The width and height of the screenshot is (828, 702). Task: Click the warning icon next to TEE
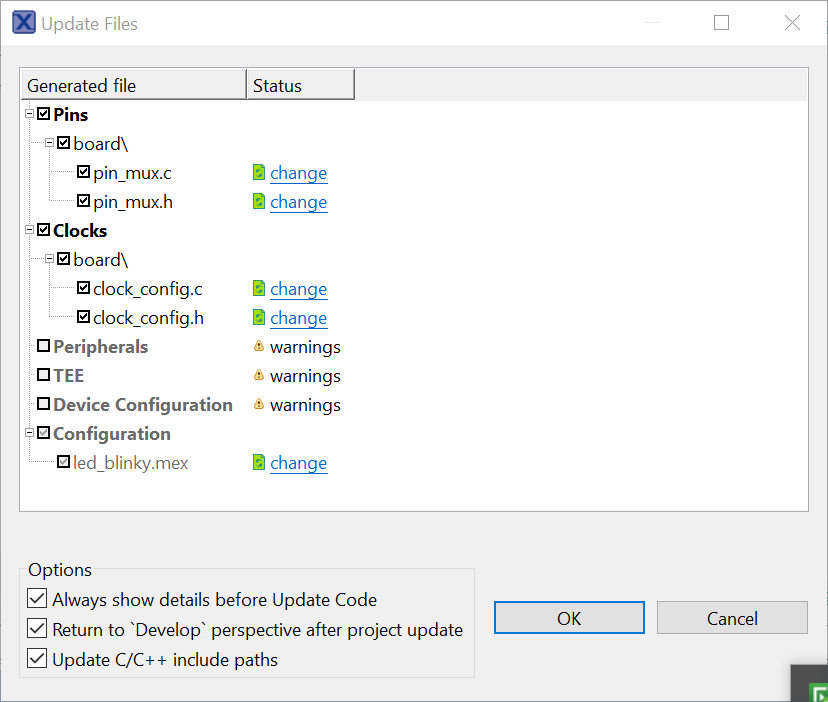tap(259, 376)
